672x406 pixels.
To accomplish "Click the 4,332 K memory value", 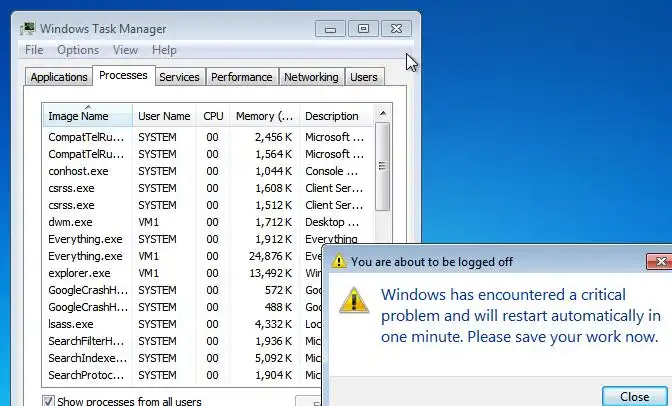I will point(273,324).
